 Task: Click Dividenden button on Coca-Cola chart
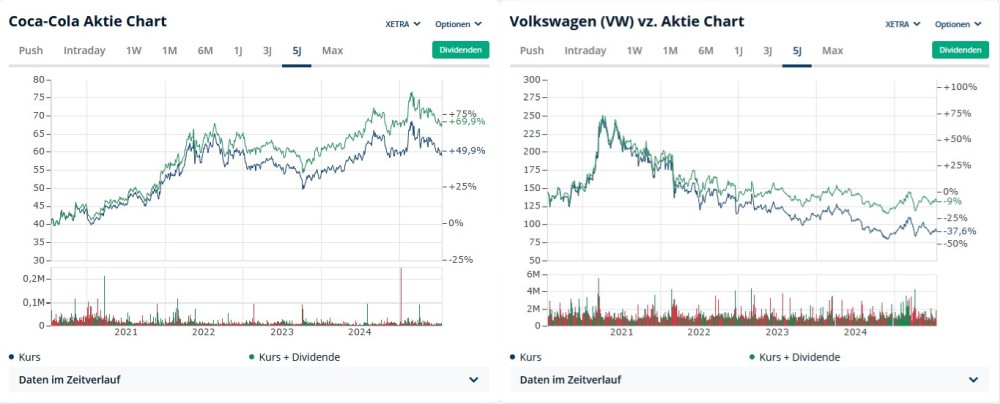[461, 50]
